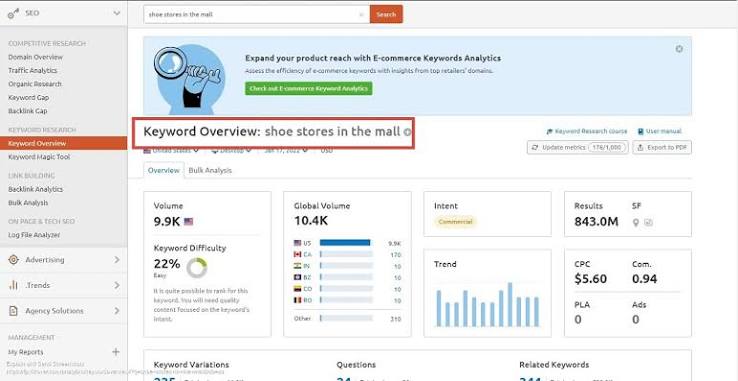Screen dimensions: 738x381
Task: Click the Keyword Difficulty donut chart
Action: [196, 268]
